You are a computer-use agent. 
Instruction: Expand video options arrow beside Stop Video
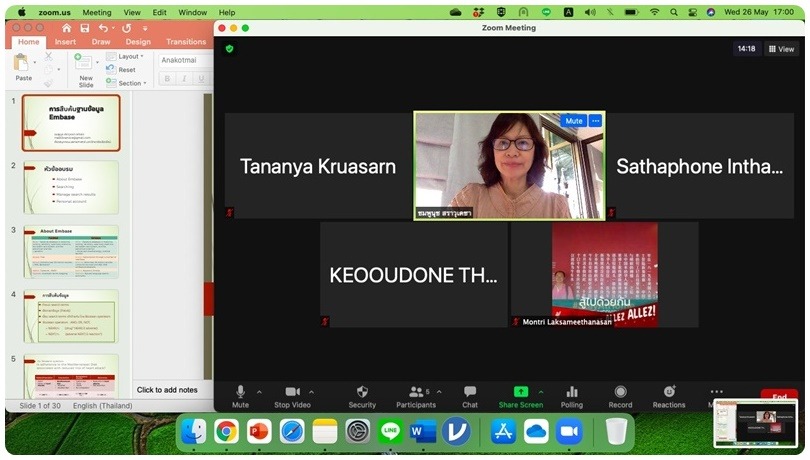[x=312, y=392]
